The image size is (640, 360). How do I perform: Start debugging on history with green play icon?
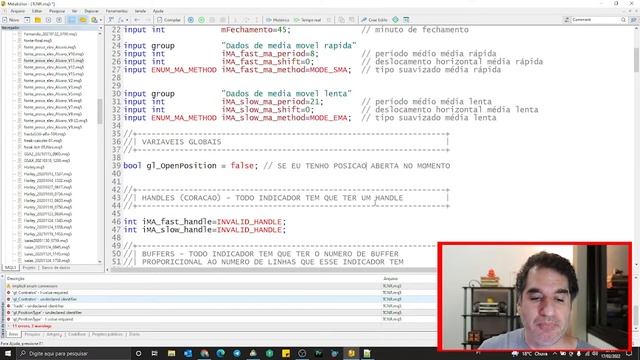point(201,20)
